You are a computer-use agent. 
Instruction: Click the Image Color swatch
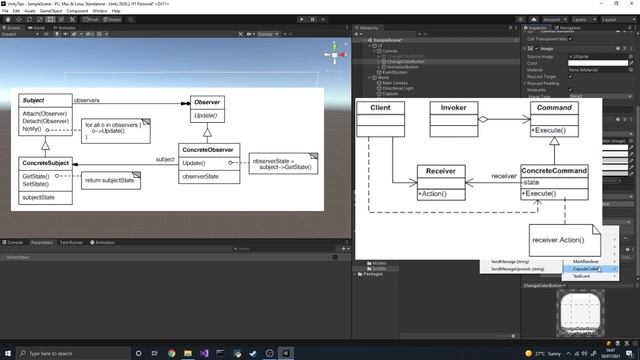pos(598,63)
